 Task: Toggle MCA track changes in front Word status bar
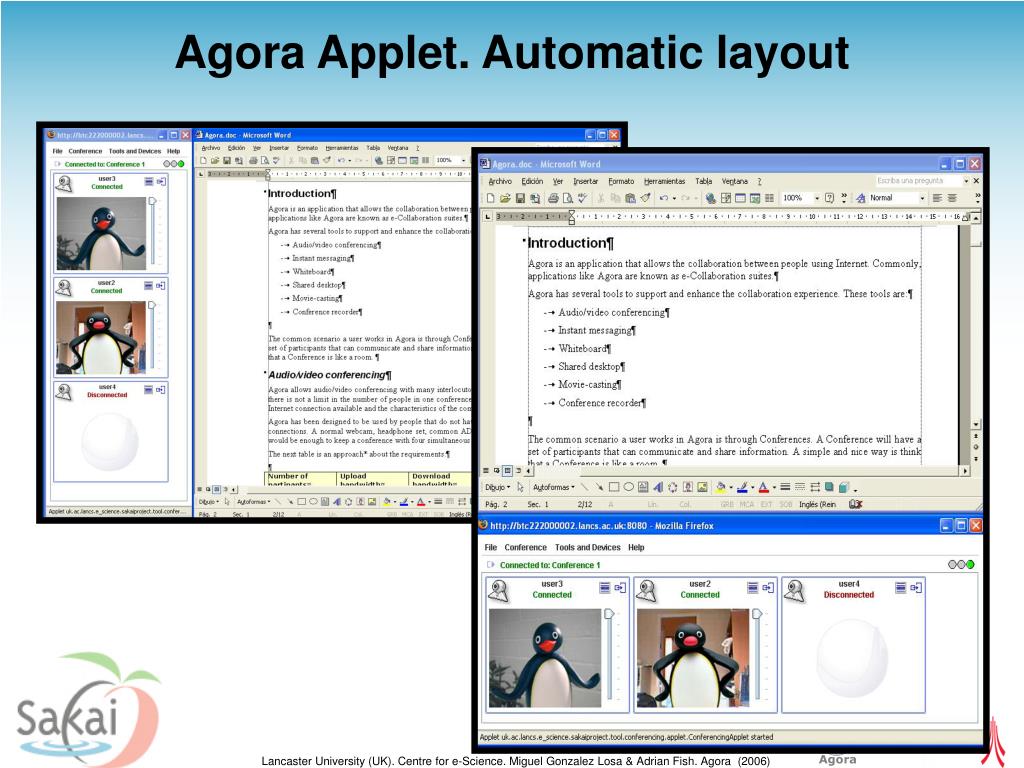(x=746, y=504)
